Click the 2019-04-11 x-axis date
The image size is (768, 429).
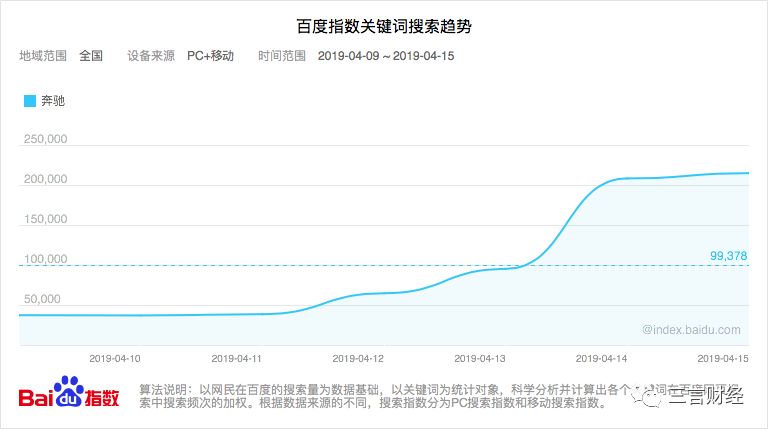click(x=237, y=358)
